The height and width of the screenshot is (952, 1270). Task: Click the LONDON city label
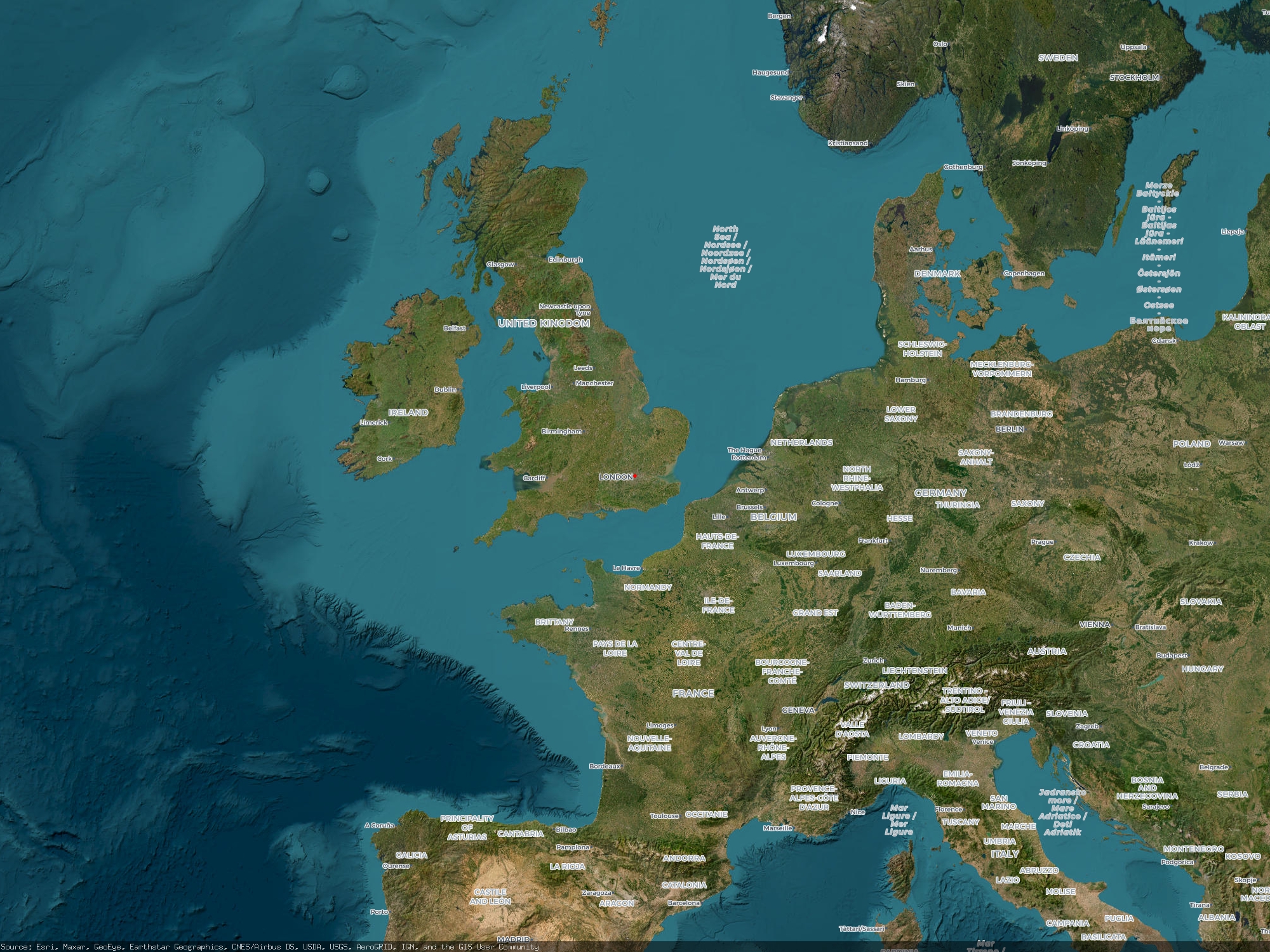pos(615,477)
